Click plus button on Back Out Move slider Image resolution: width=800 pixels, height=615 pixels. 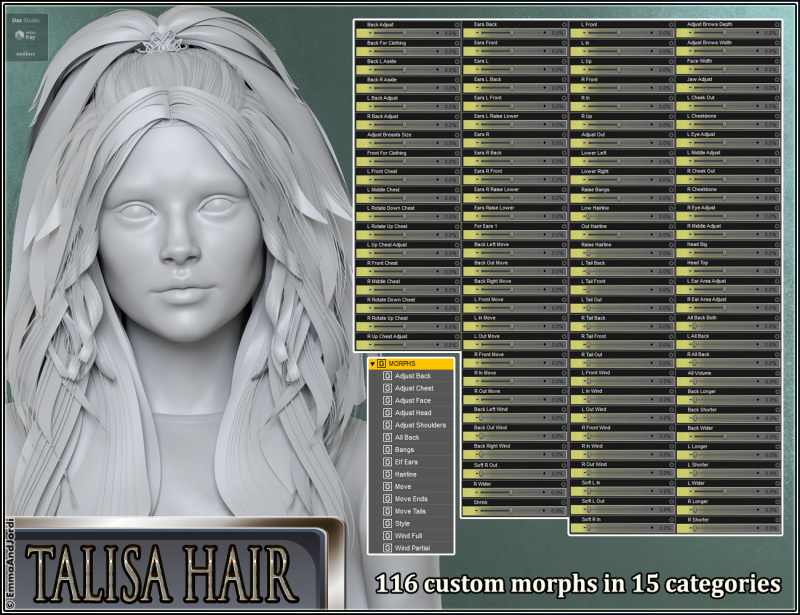click(544, 272)
